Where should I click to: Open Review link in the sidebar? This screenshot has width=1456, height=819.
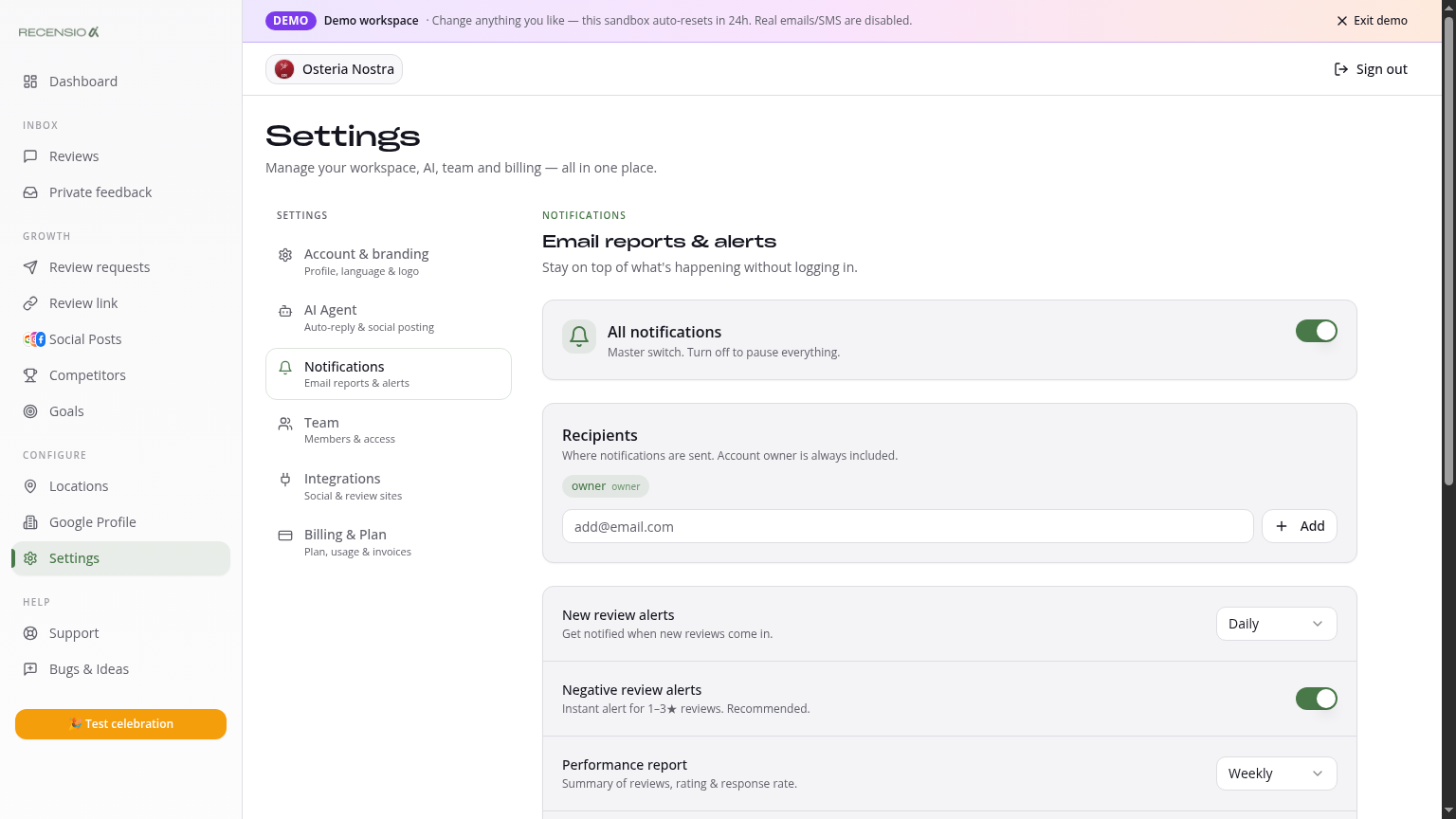(120, 303)
